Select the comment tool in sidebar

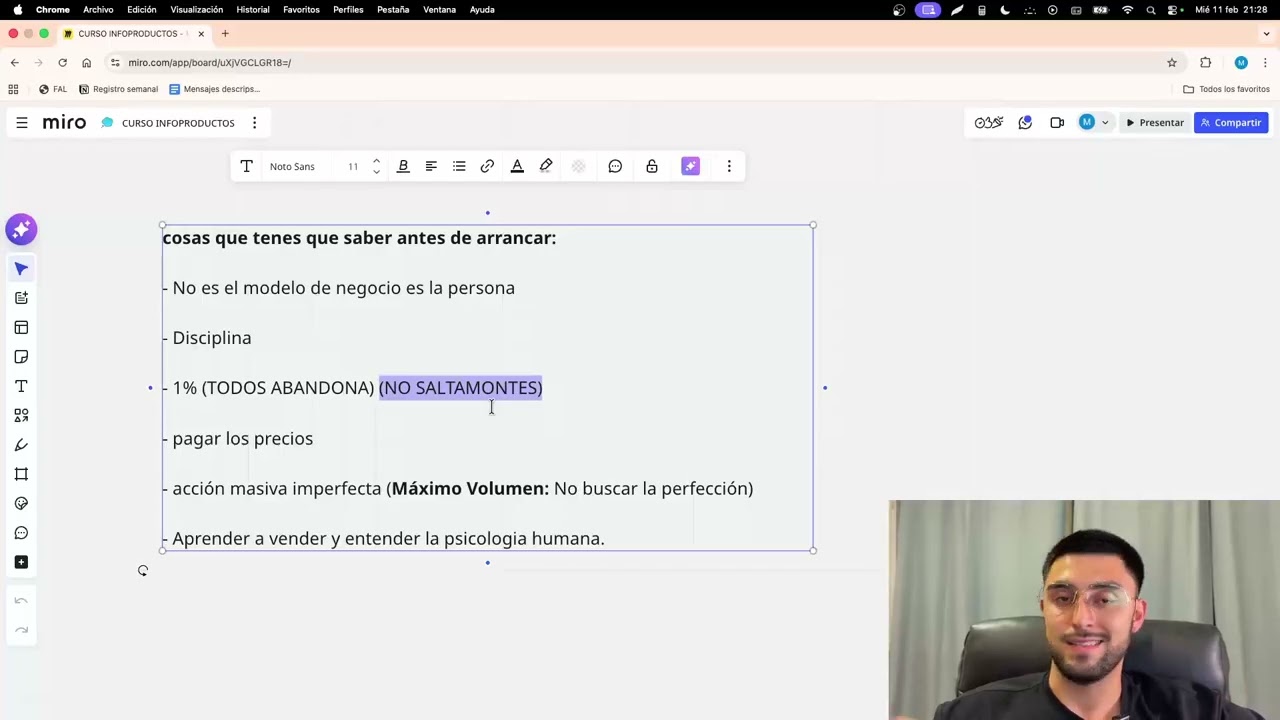[21, 533]
